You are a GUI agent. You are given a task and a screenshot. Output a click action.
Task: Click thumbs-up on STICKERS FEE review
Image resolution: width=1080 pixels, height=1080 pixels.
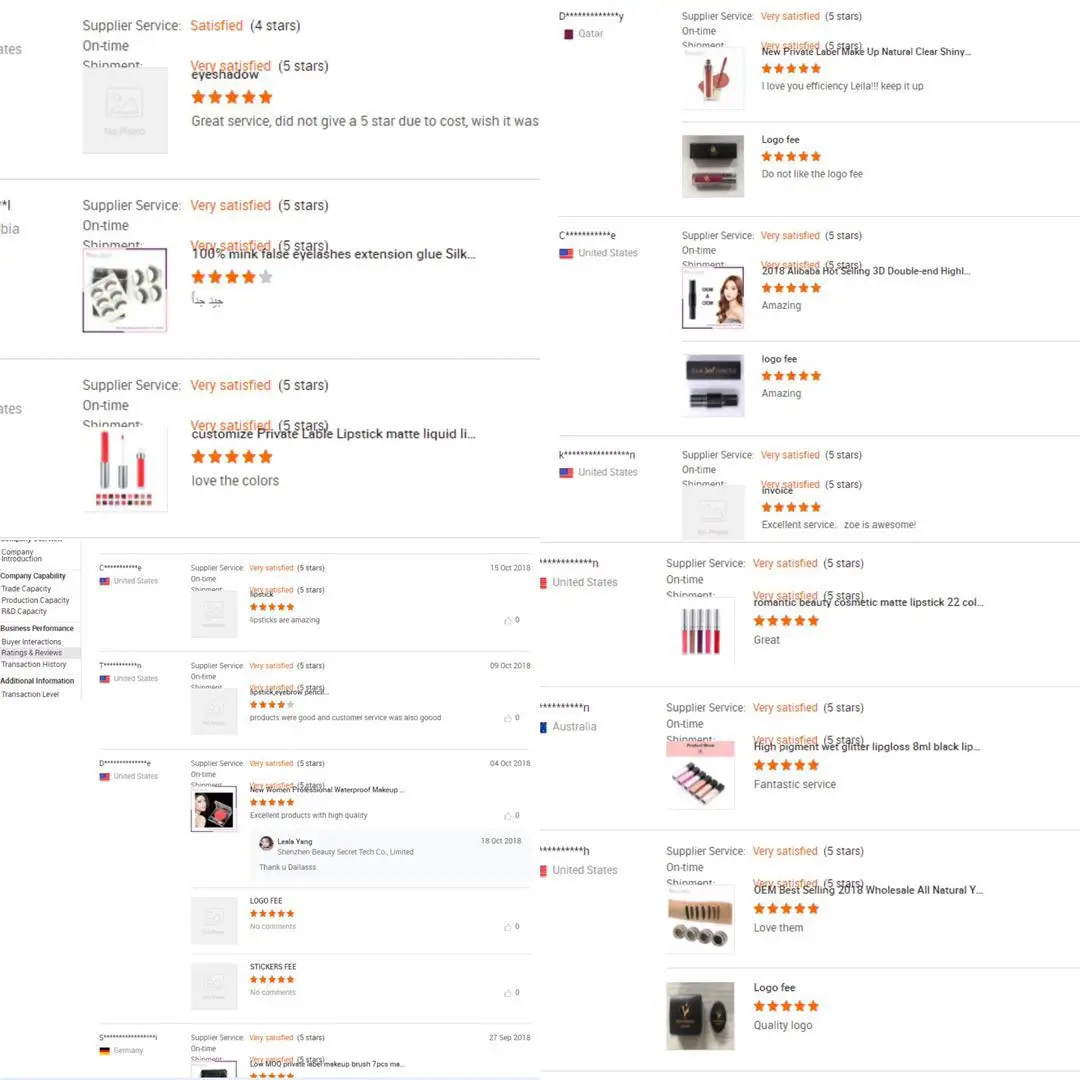click(508, 993)
